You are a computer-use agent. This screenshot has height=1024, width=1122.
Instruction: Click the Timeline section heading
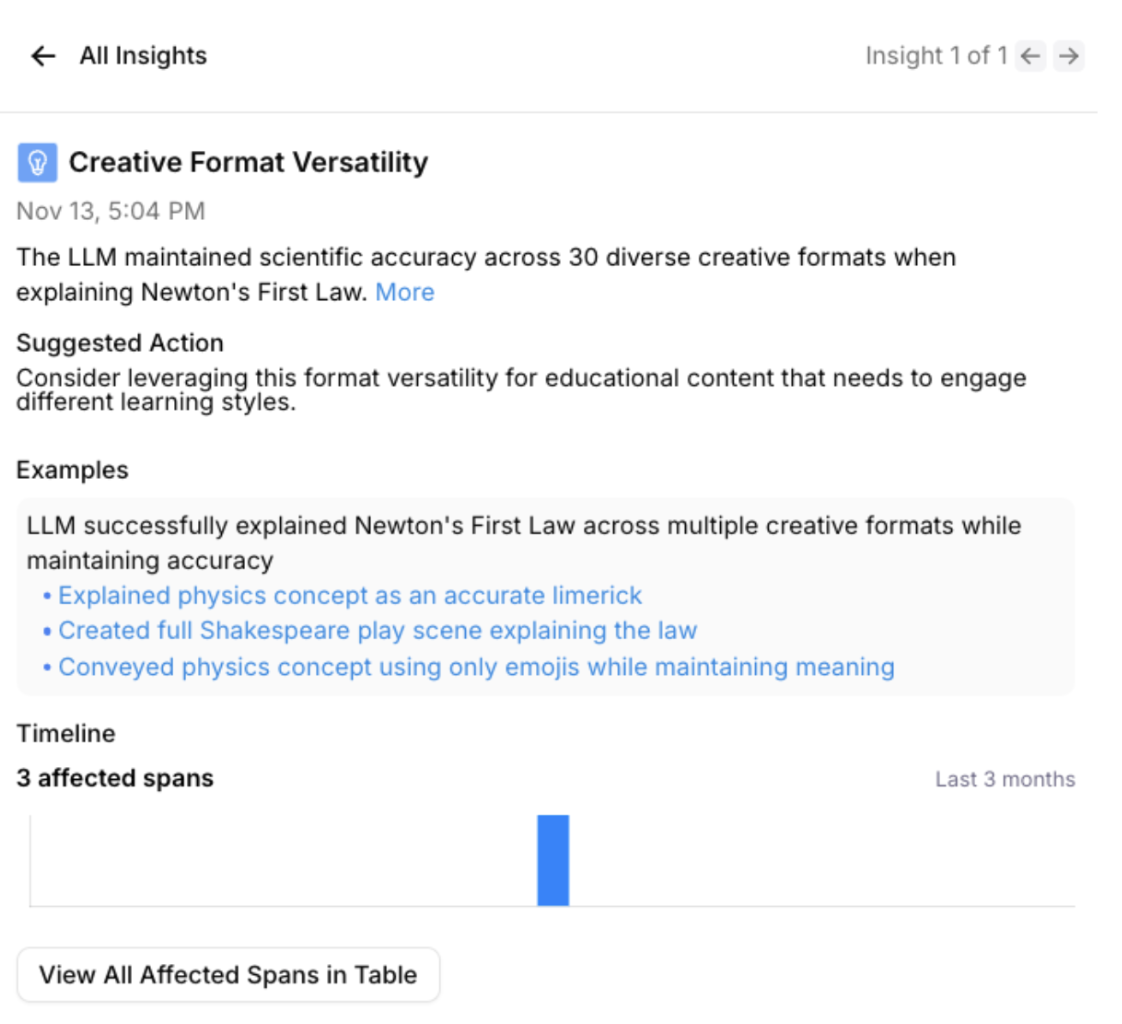(x=64, y=733)
